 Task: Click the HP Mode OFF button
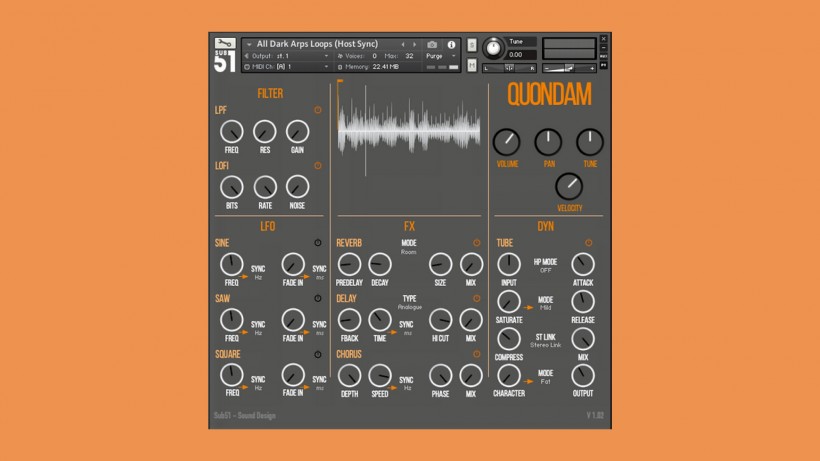pos(545,266)
